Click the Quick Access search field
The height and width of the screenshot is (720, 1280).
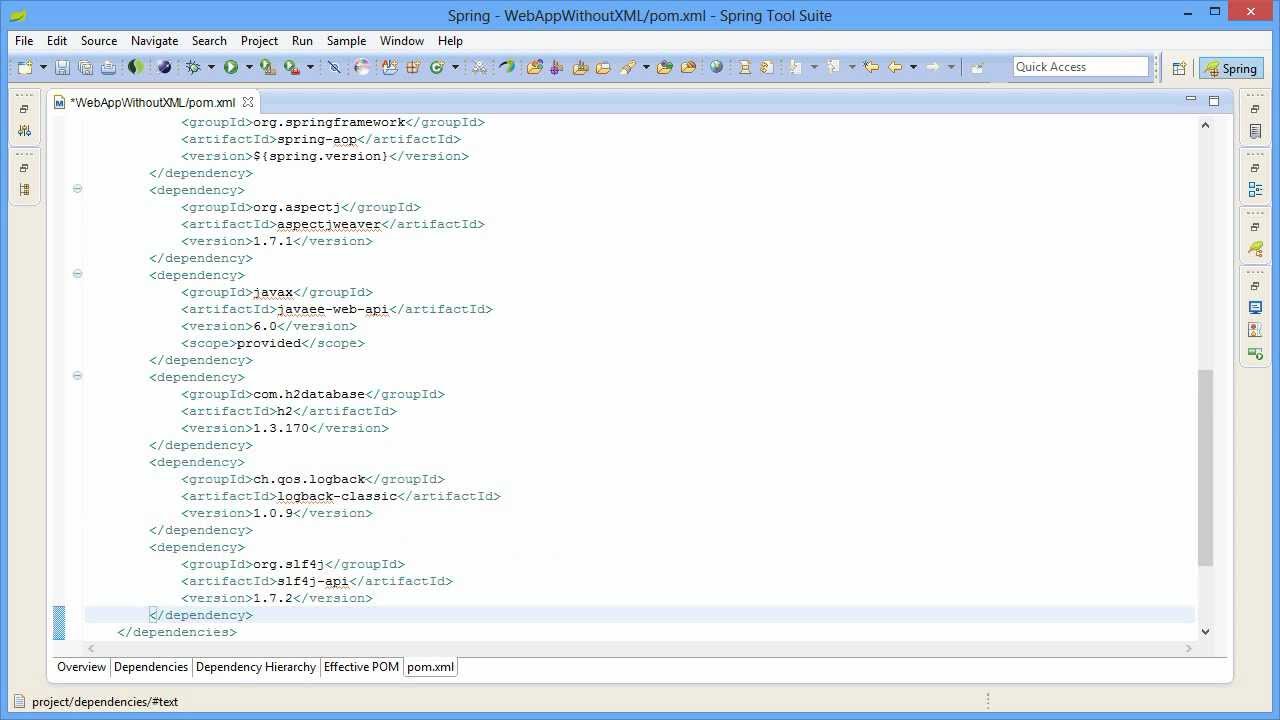pyautogui.click(x=1080, y=67)
